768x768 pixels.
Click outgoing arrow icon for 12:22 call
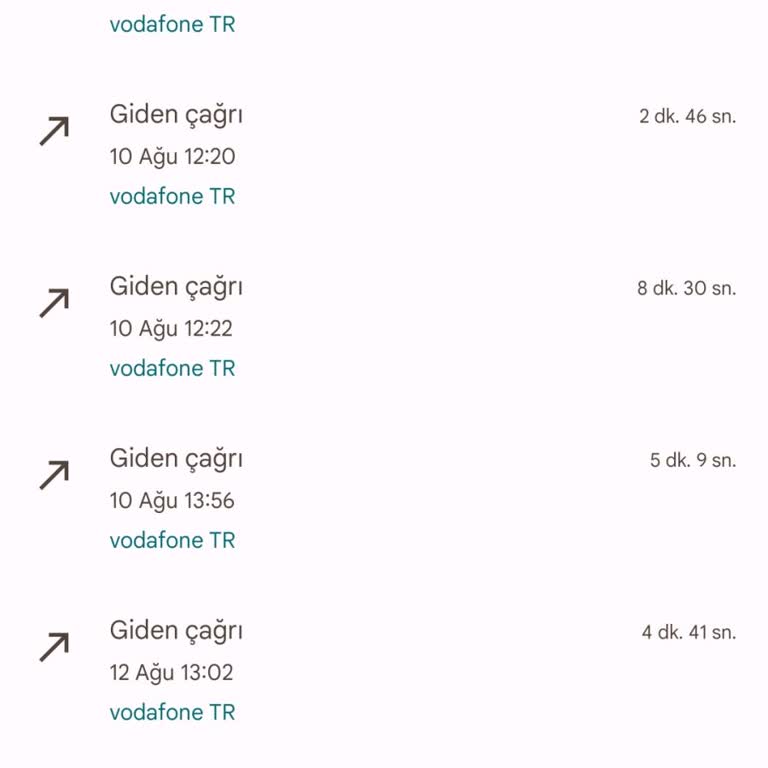pyautogui.click(x=54, y=303)
